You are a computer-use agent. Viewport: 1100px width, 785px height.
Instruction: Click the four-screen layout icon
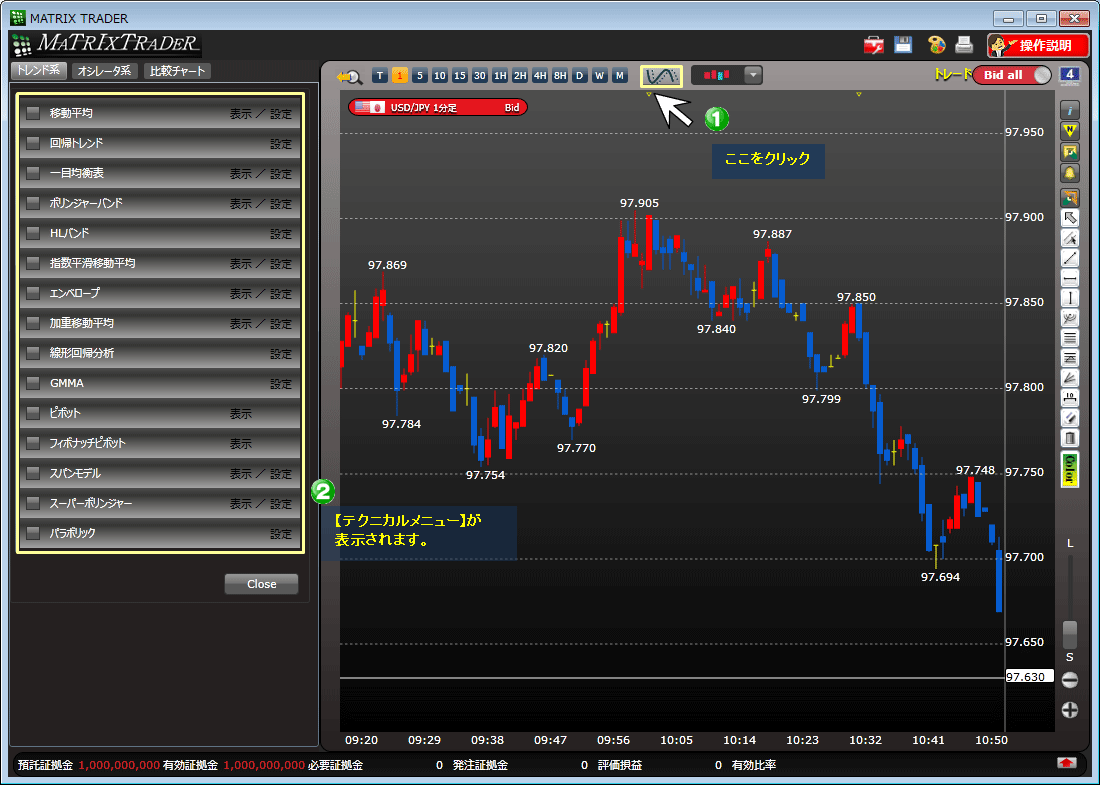(1069, 75)
